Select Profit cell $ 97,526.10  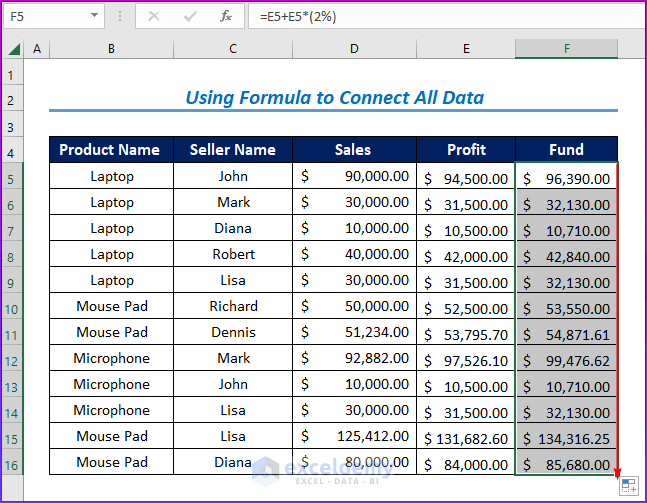466,358
